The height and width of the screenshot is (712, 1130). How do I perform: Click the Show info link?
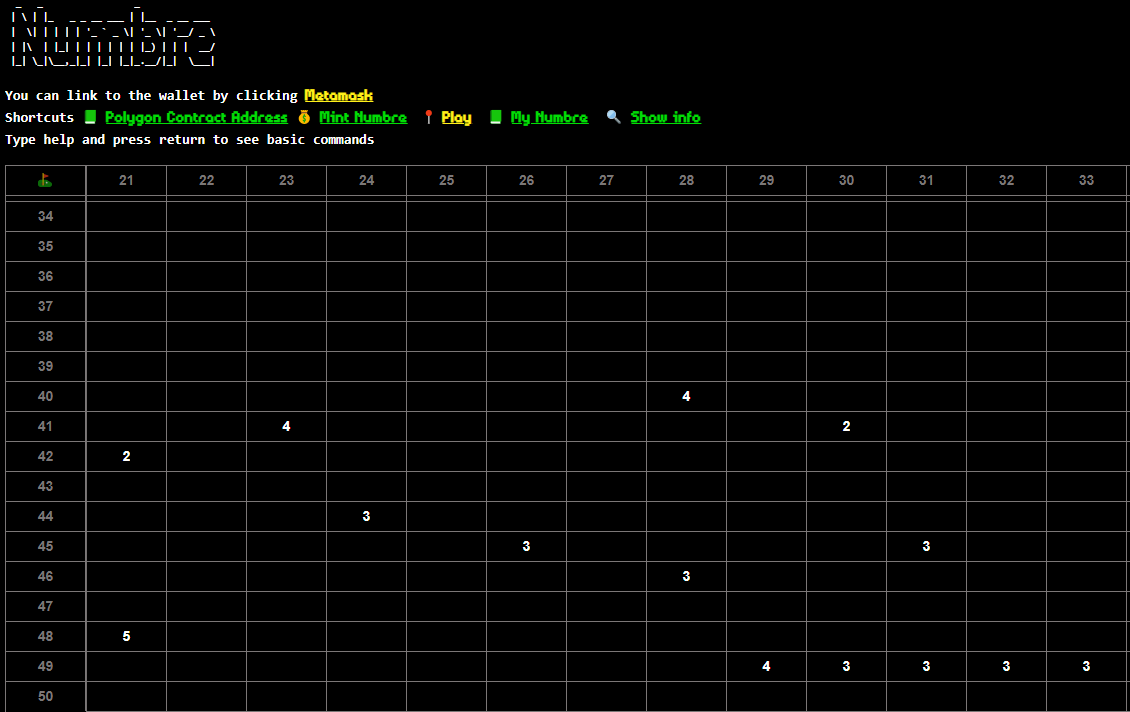[x=665, y=117]
